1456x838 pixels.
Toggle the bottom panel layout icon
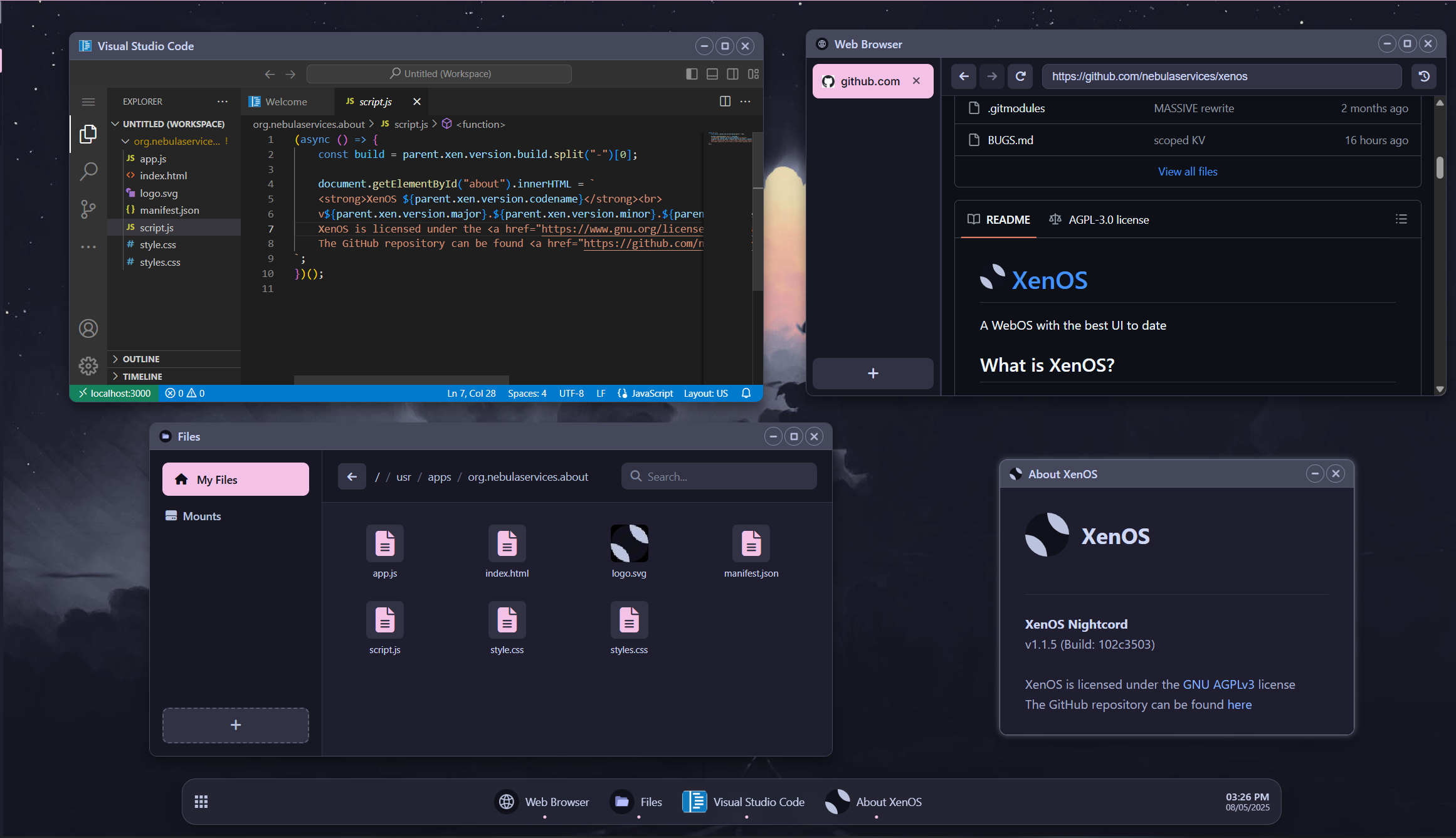pos(712,74)
